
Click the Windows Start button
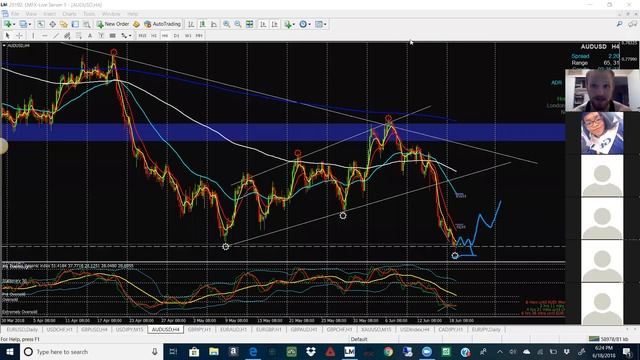coord(10,351)
